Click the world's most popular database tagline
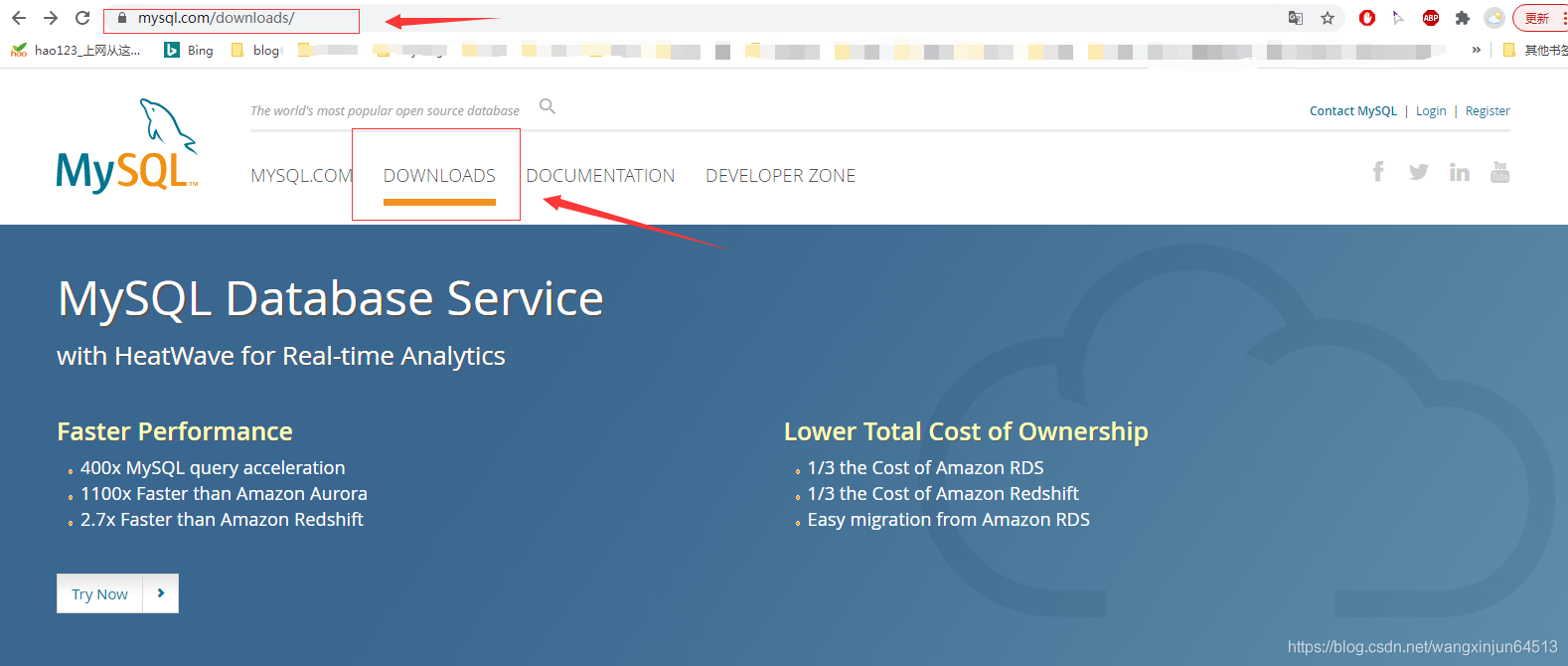Screen dimensions: 1568x666 [385, 111]
